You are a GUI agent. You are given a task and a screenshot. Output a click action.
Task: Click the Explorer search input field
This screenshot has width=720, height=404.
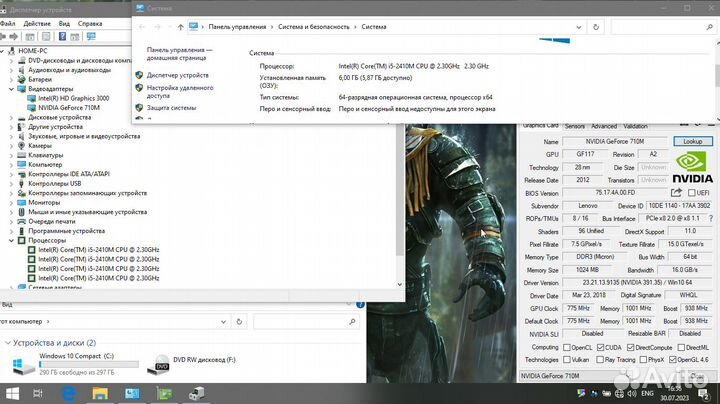305,322
